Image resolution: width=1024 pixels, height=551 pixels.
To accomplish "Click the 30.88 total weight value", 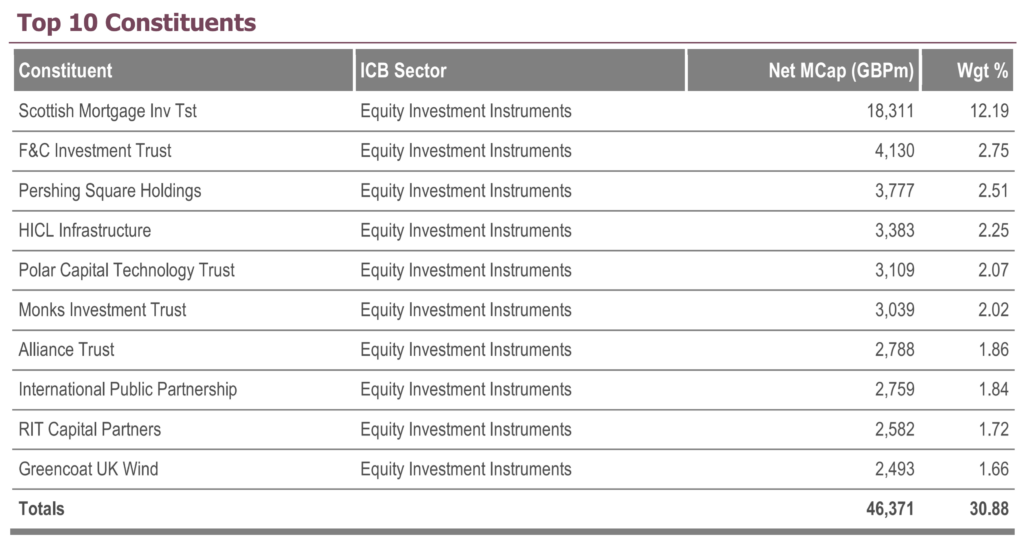I will (x=989, y=509).
